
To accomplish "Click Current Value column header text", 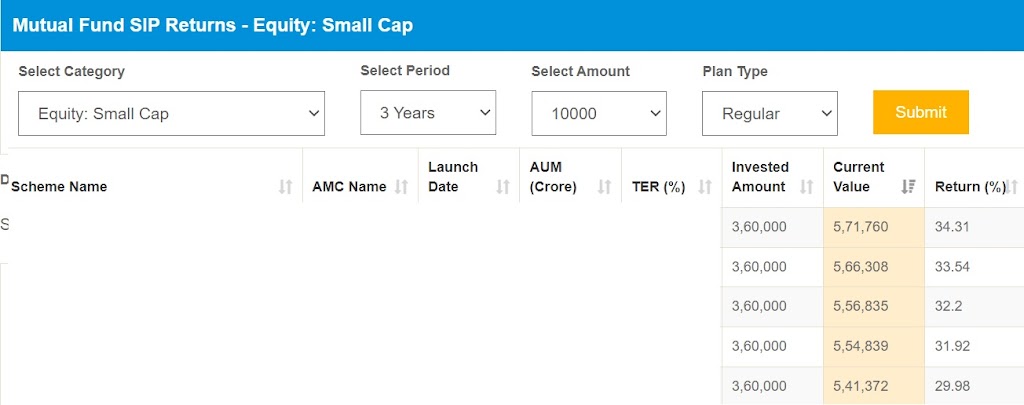I will (x=859, y=177).
